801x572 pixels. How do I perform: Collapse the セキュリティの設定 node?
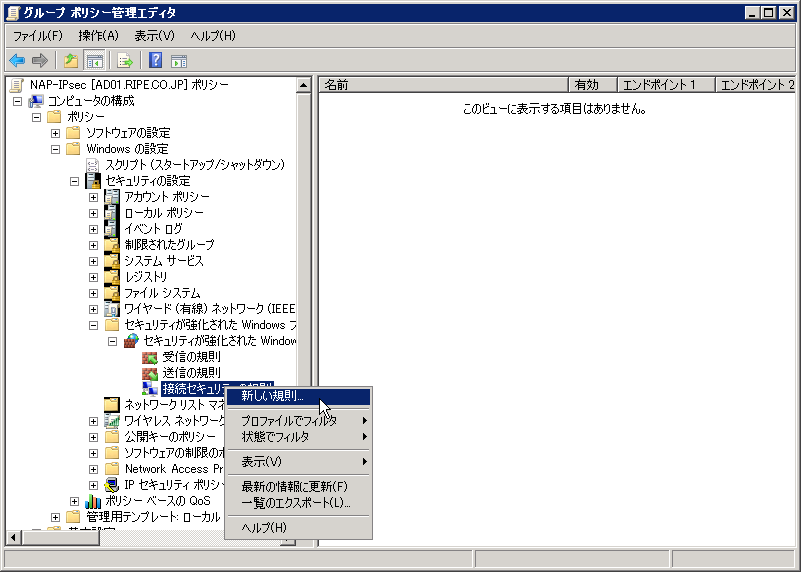pyautogui.click(x=74, y=181)
